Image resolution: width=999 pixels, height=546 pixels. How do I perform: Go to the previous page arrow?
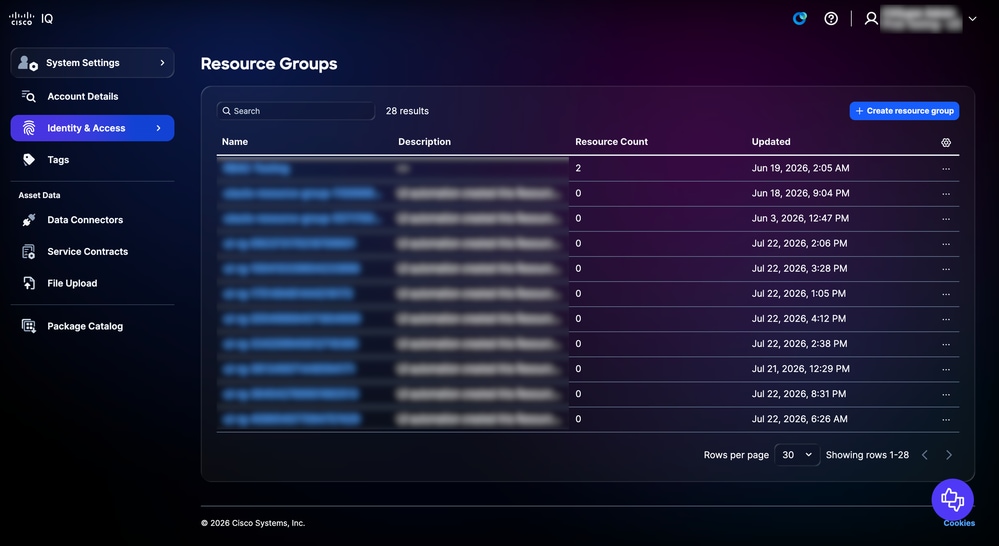[x=924, y=455]
